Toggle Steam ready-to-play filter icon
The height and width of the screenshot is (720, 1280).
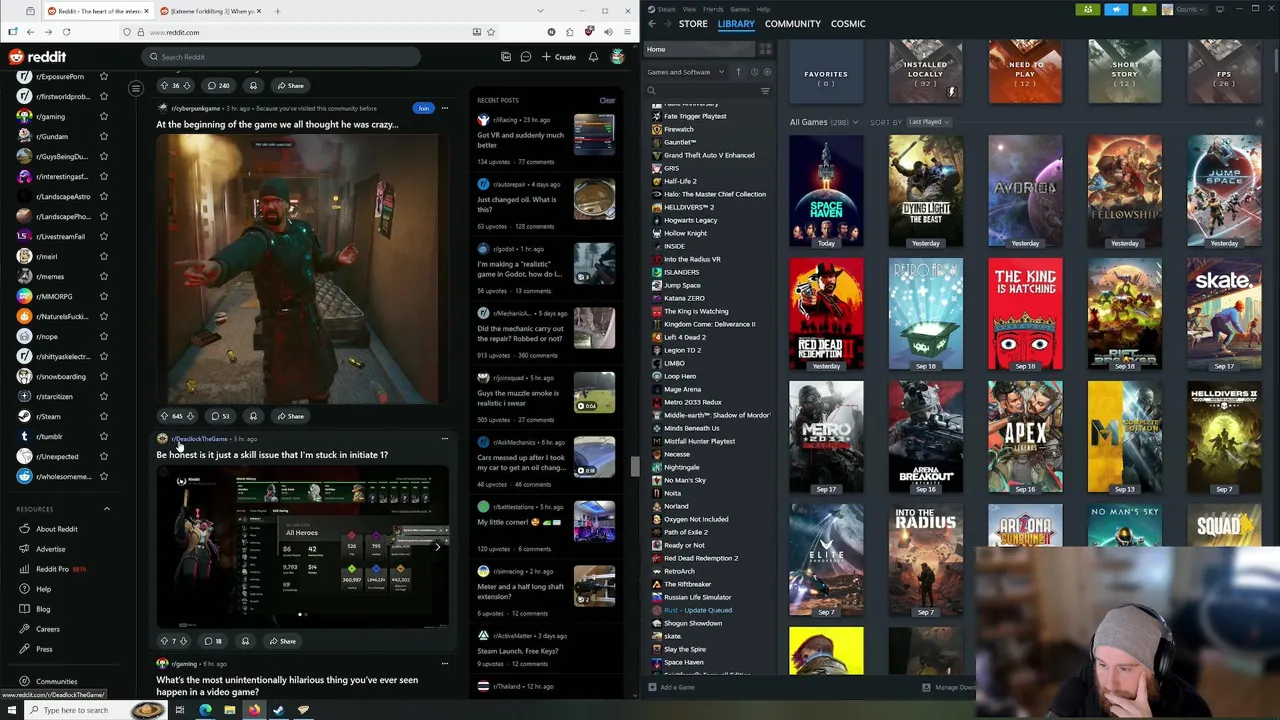tap(767, 72)
